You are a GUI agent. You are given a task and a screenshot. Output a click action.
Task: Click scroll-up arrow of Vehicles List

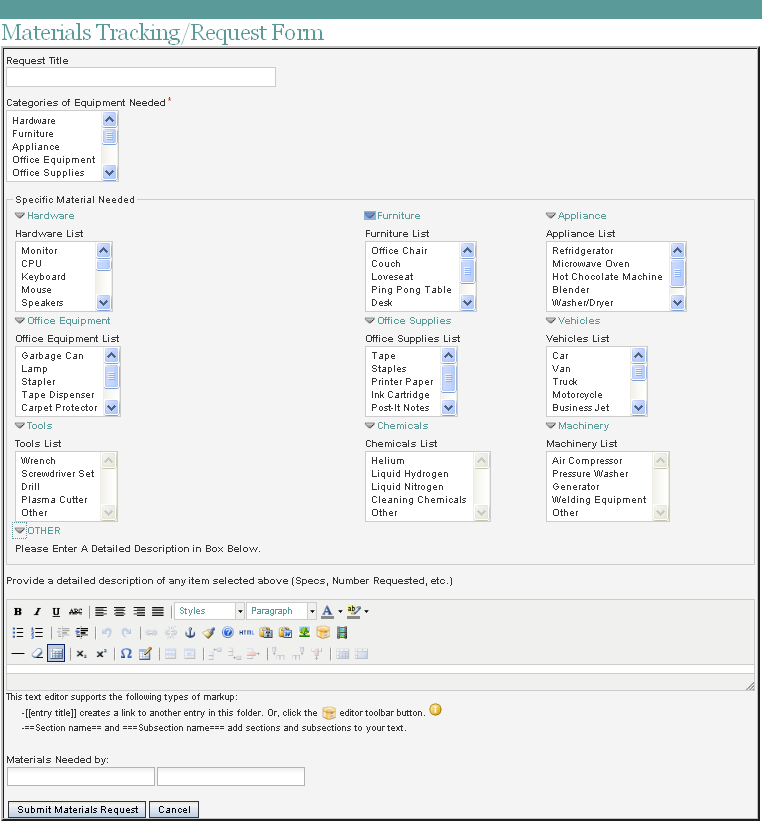[638, 355]
